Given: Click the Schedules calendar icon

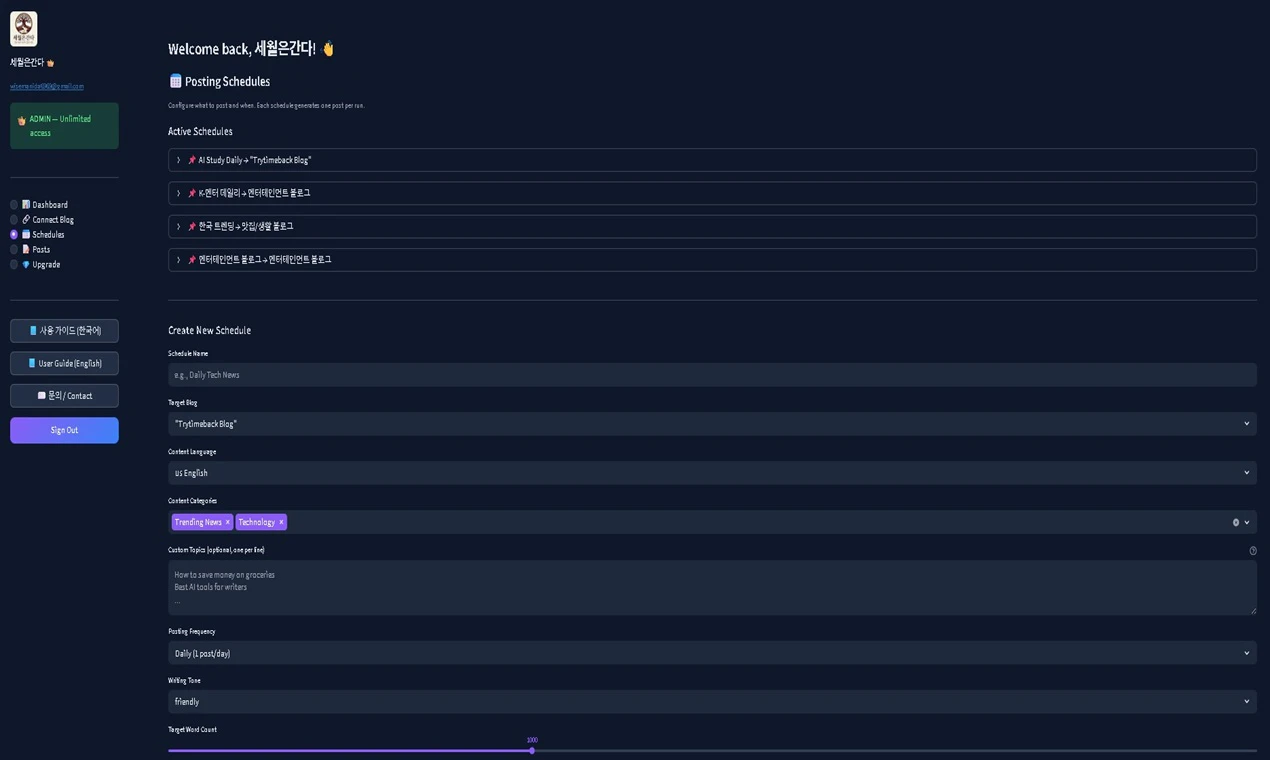Looking at the screenshot, I should tap(26, 234).
